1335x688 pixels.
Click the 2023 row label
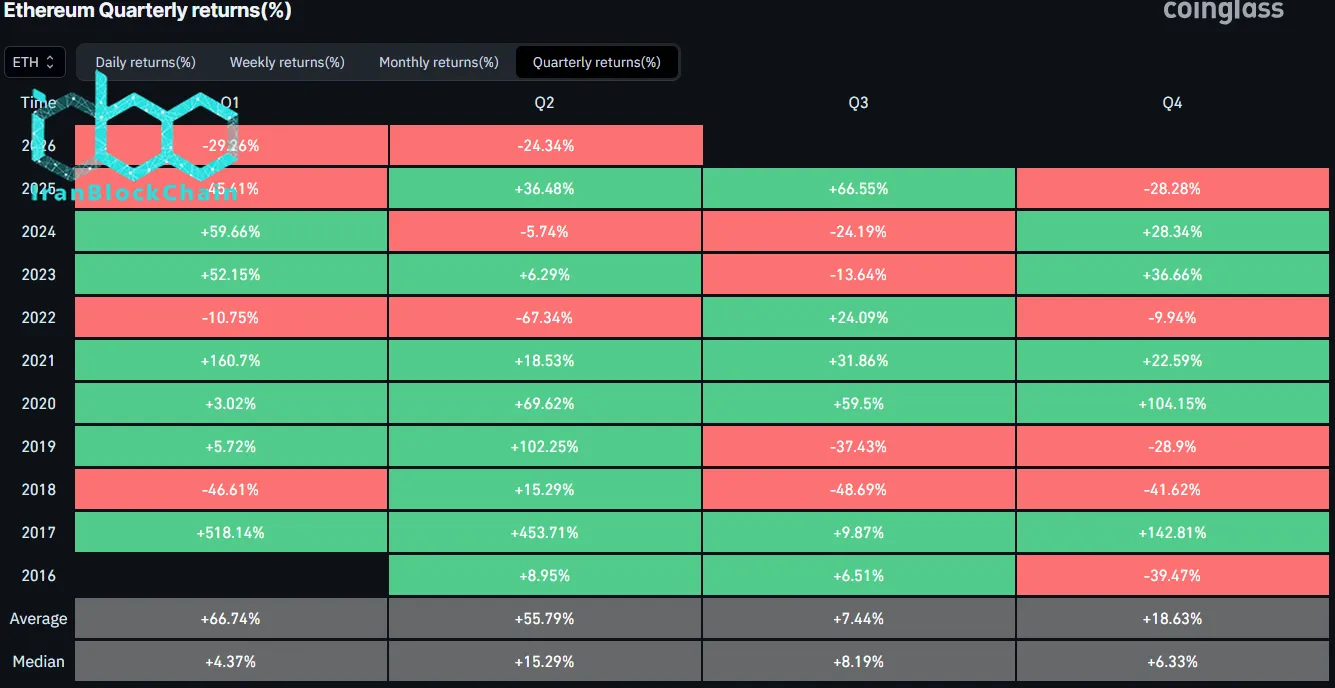pyautogui.click(x=39, y=274)
